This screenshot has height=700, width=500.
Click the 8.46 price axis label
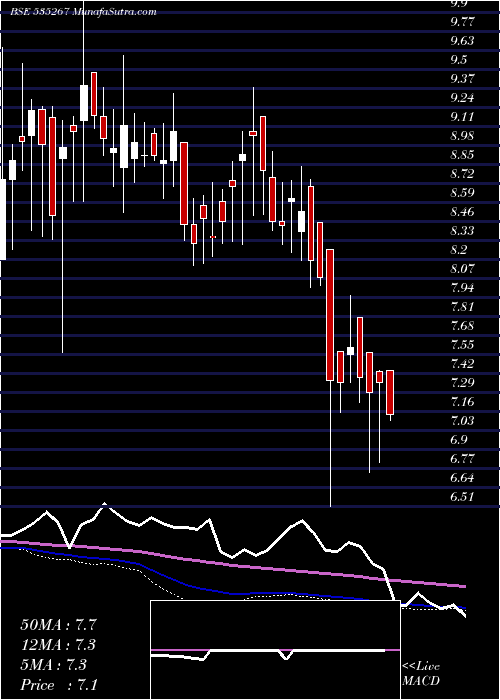pyautogui.click(x=462, y=212)
